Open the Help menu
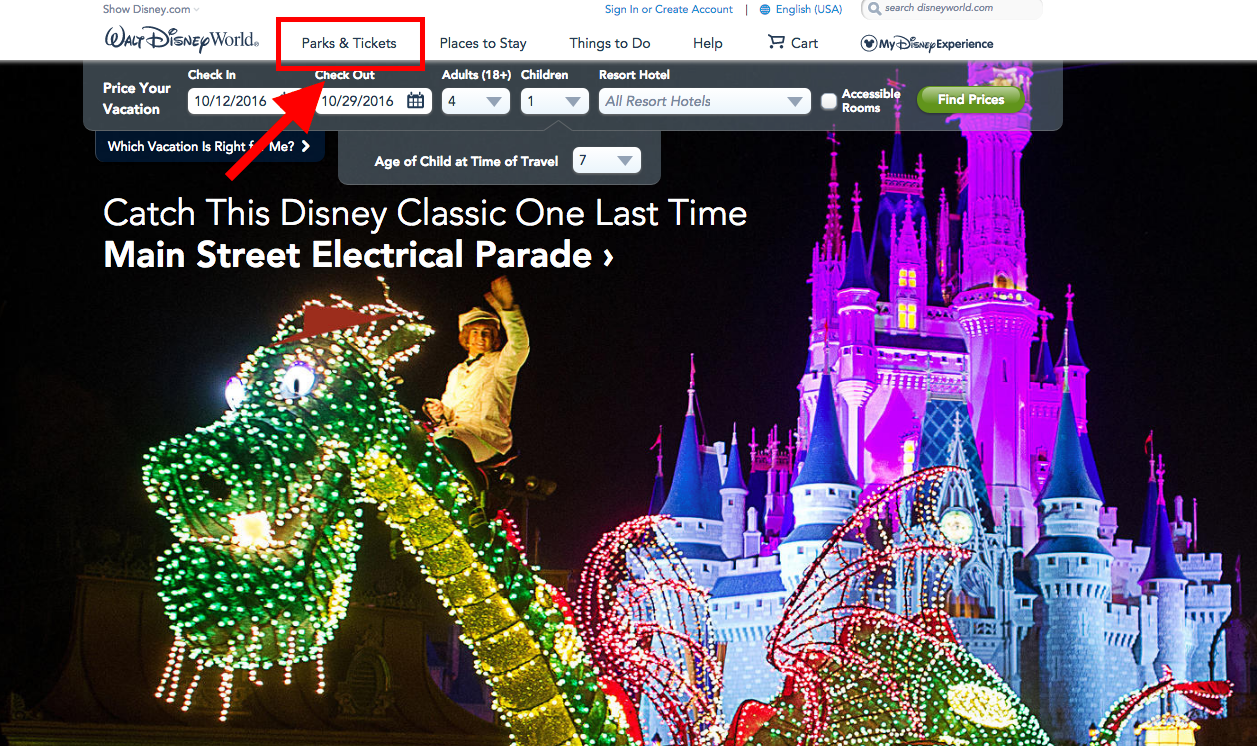 tap(708, 43)
